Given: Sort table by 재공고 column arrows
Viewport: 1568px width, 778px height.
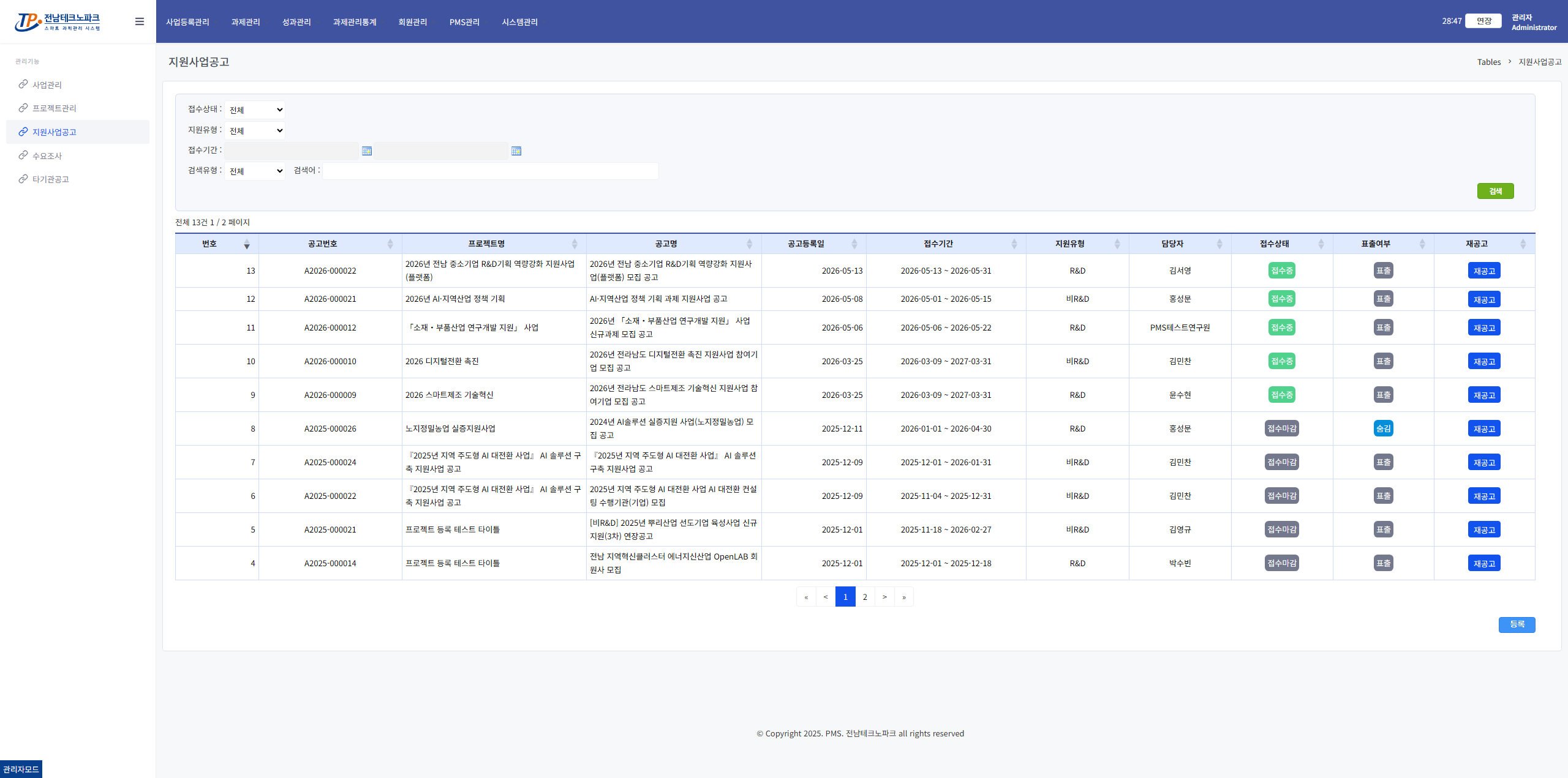Looking at the screenshot, I should [1523, 244].
